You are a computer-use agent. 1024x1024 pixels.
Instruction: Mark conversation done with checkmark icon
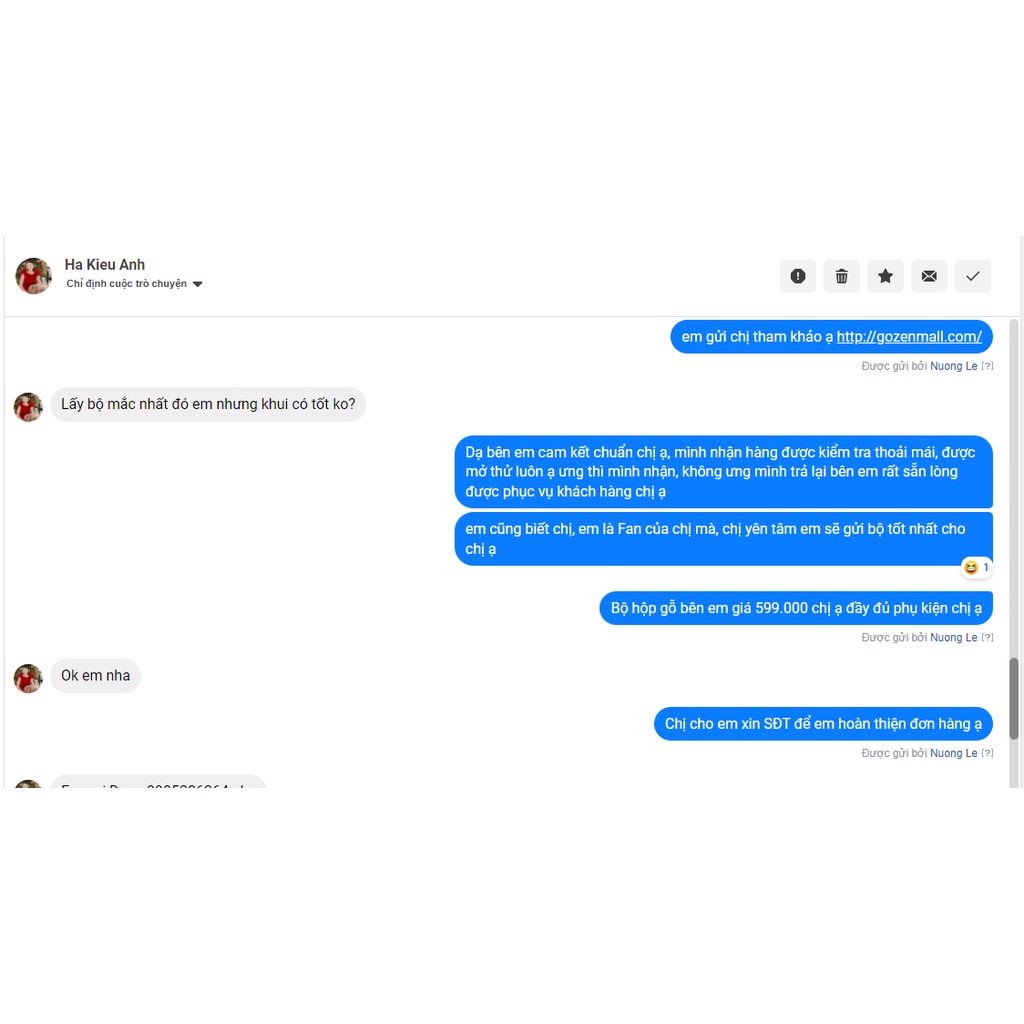[972, 276]
